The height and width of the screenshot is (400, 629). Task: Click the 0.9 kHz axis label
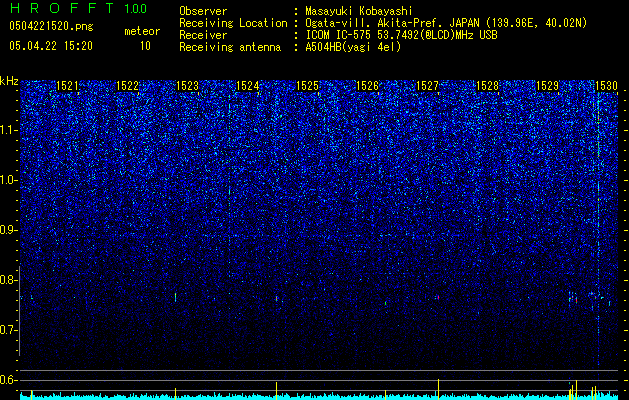point(8,230)
